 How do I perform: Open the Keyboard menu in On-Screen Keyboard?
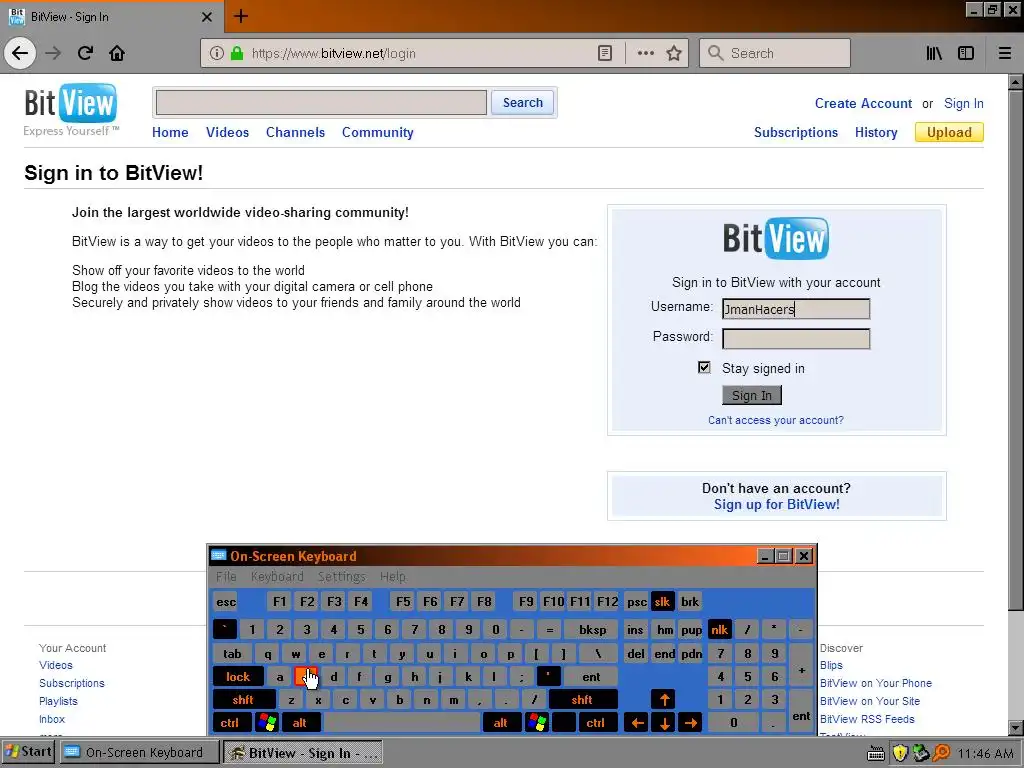pos(277,577)
